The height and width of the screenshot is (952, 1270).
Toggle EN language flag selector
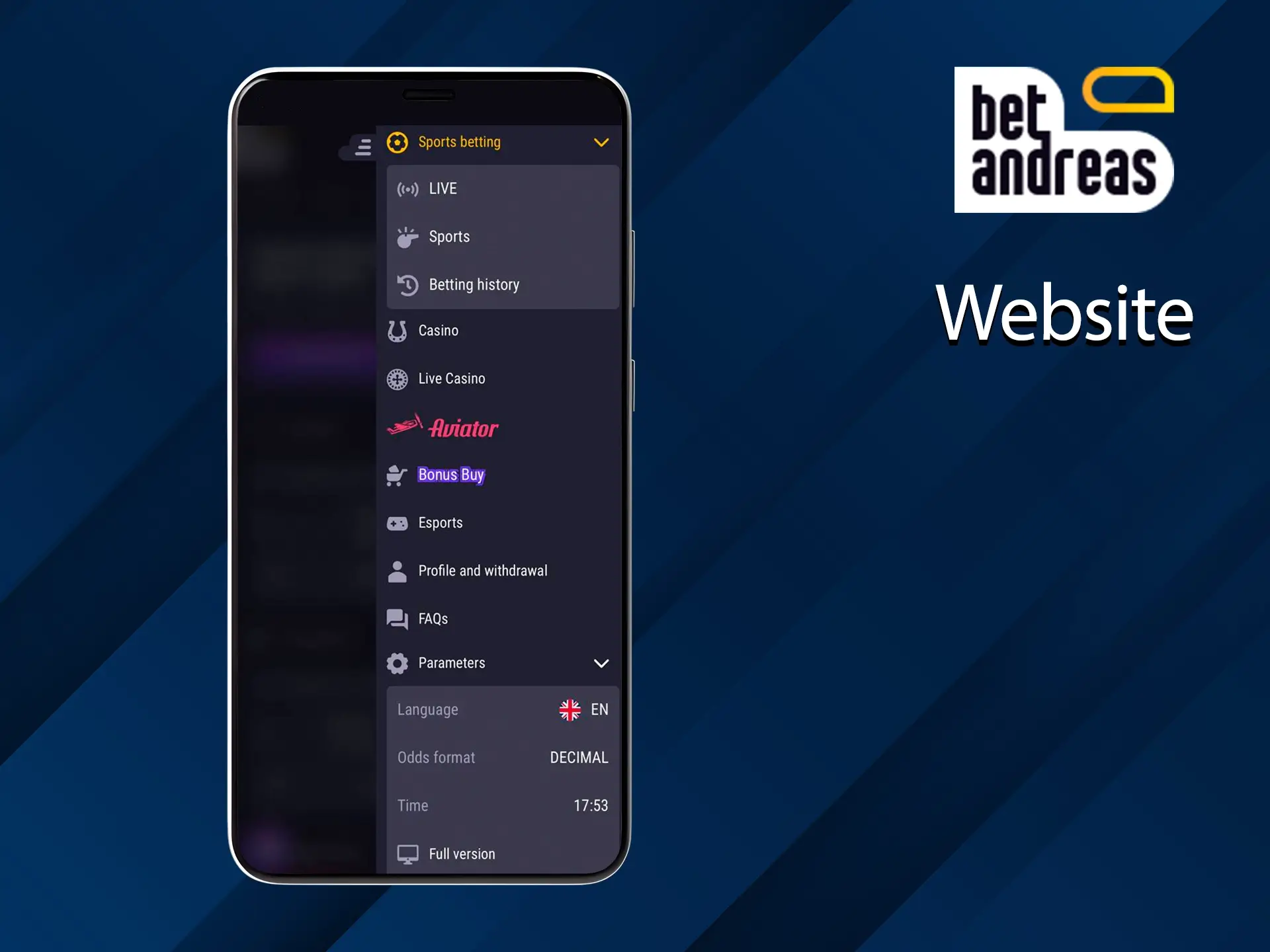point(570,710)
